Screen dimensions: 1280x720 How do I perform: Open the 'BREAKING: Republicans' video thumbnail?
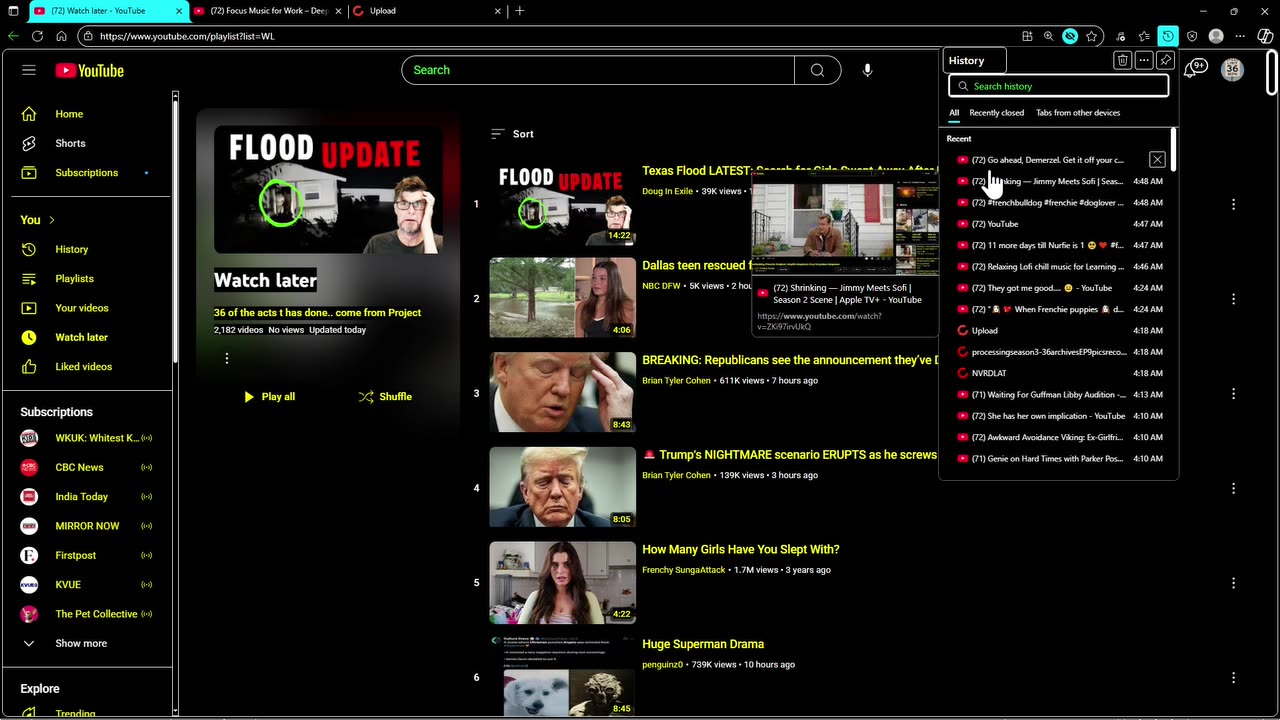pyautogui.click(x=562, y=393)
